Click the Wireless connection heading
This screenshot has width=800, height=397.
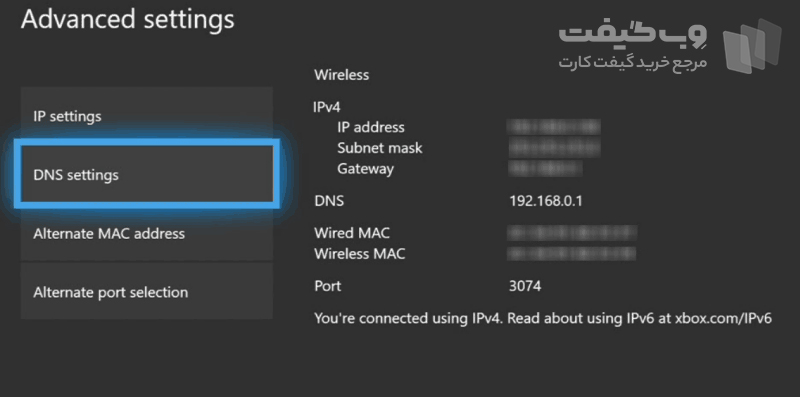[341, 75]
